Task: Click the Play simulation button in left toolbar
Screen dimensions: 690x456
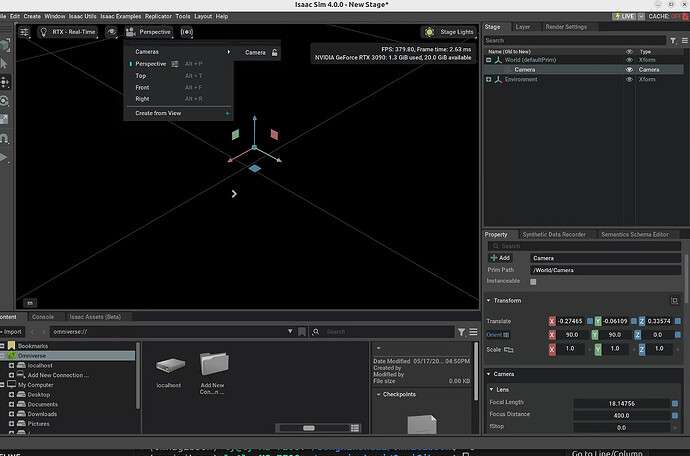Action: point(4,157)
